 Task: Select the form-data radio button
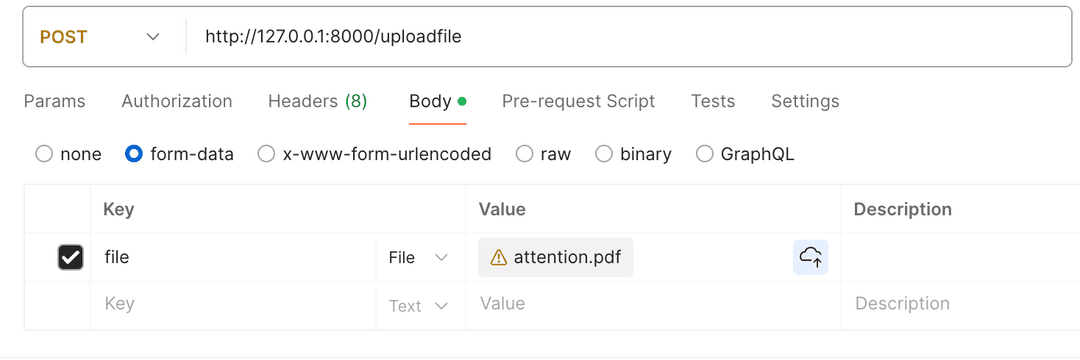pos(134,153)
